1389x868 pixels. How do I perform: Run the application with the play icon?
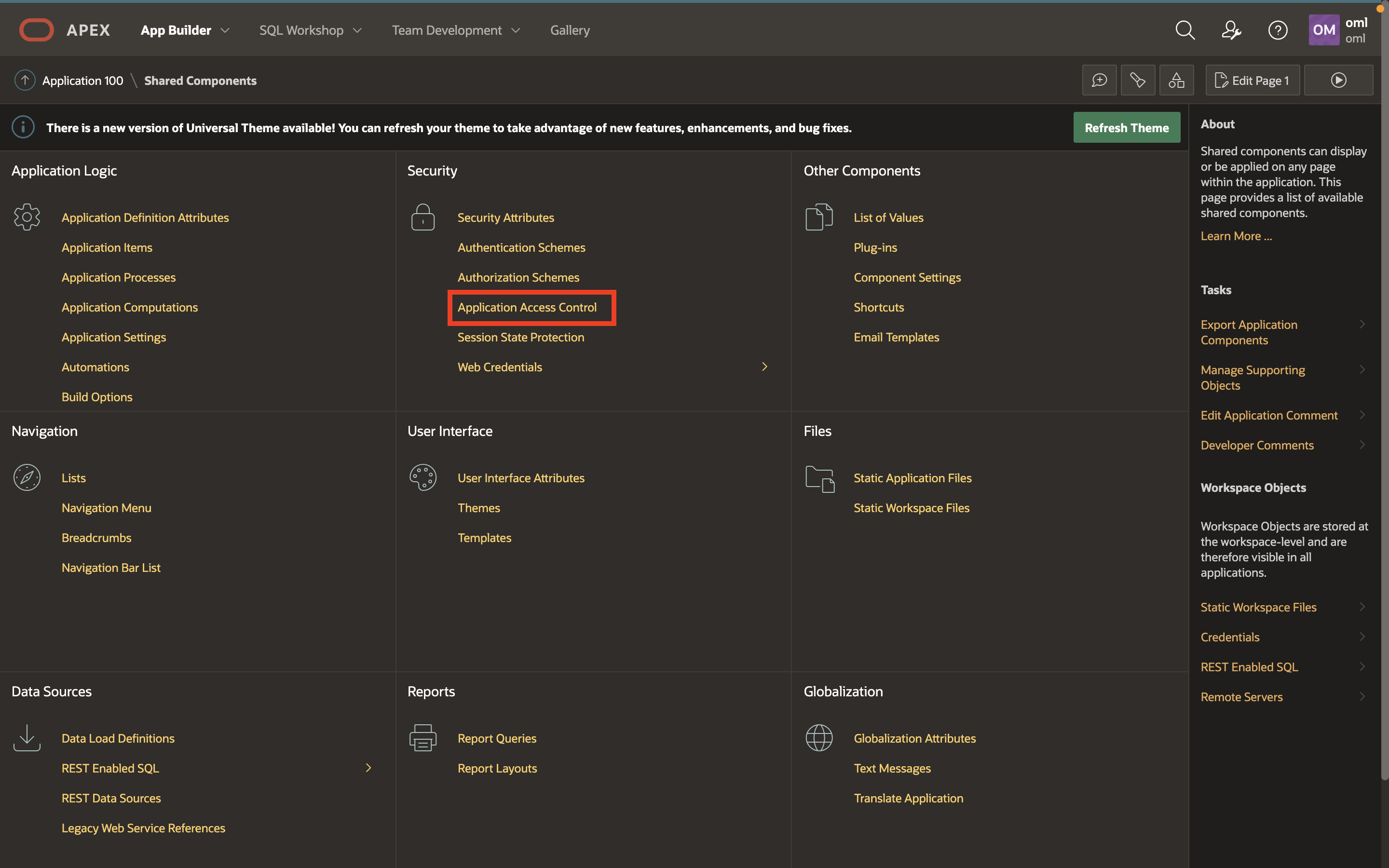pyautogui.click(x=1338, y=81)
